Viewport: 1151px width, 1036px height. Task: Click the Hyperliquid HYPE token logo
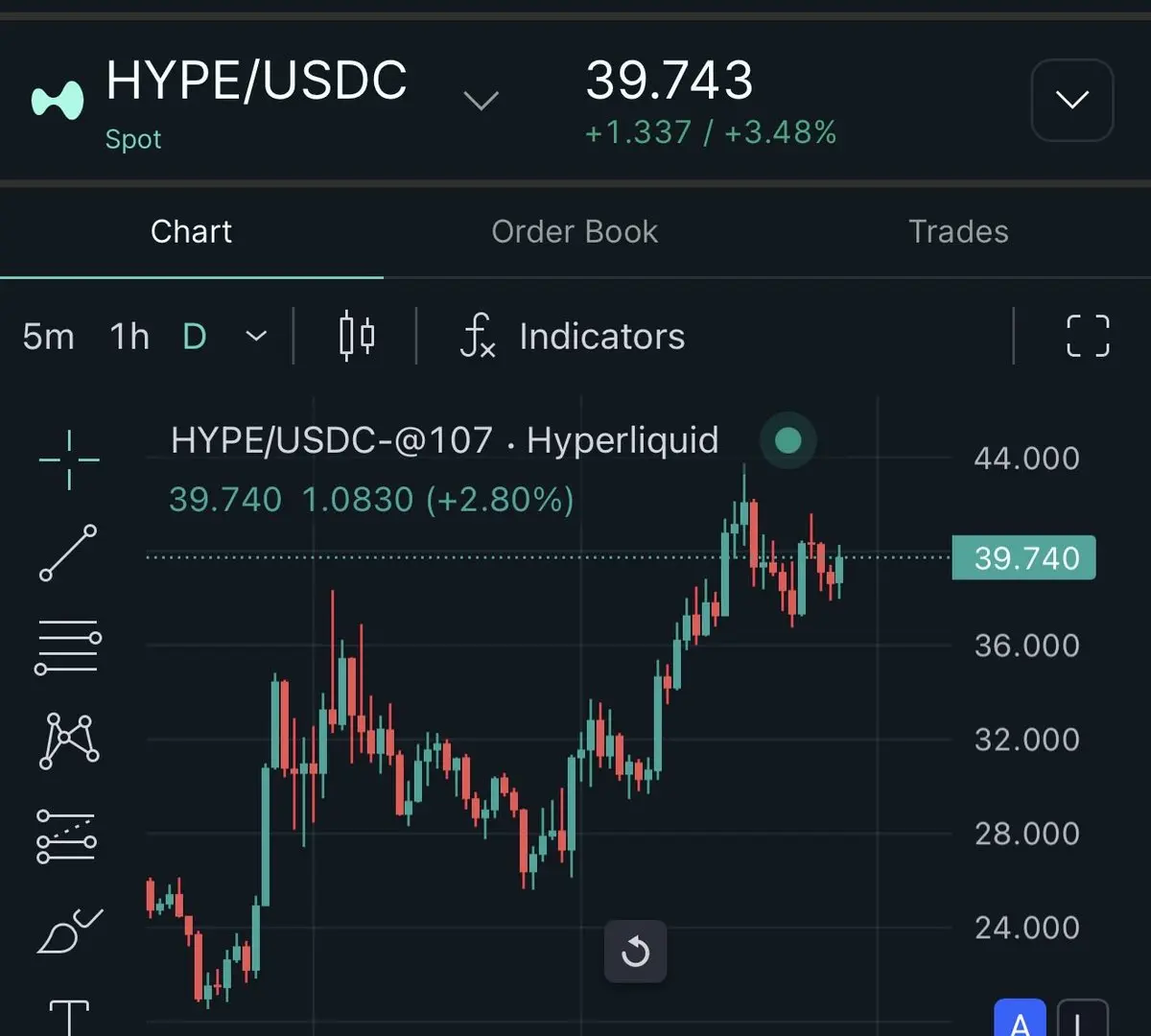coord(58,100)
